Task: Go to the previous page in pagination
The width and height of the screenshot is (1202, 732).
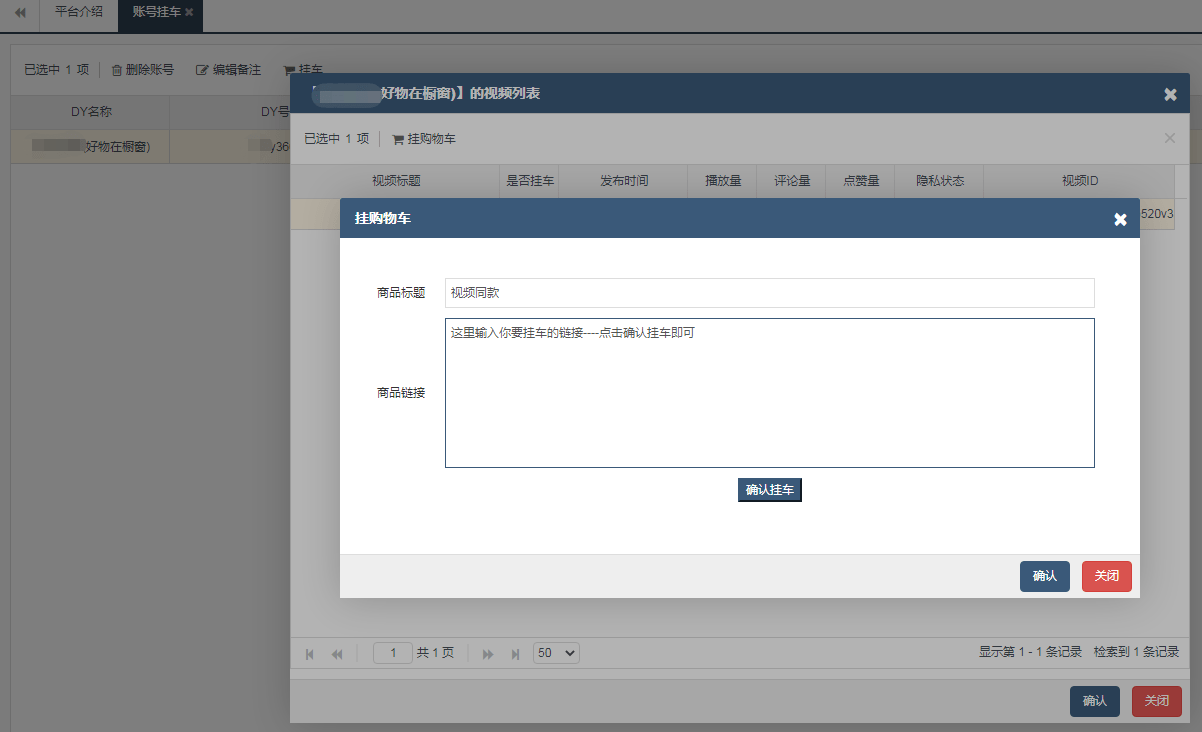Action: tap(337, 654)
